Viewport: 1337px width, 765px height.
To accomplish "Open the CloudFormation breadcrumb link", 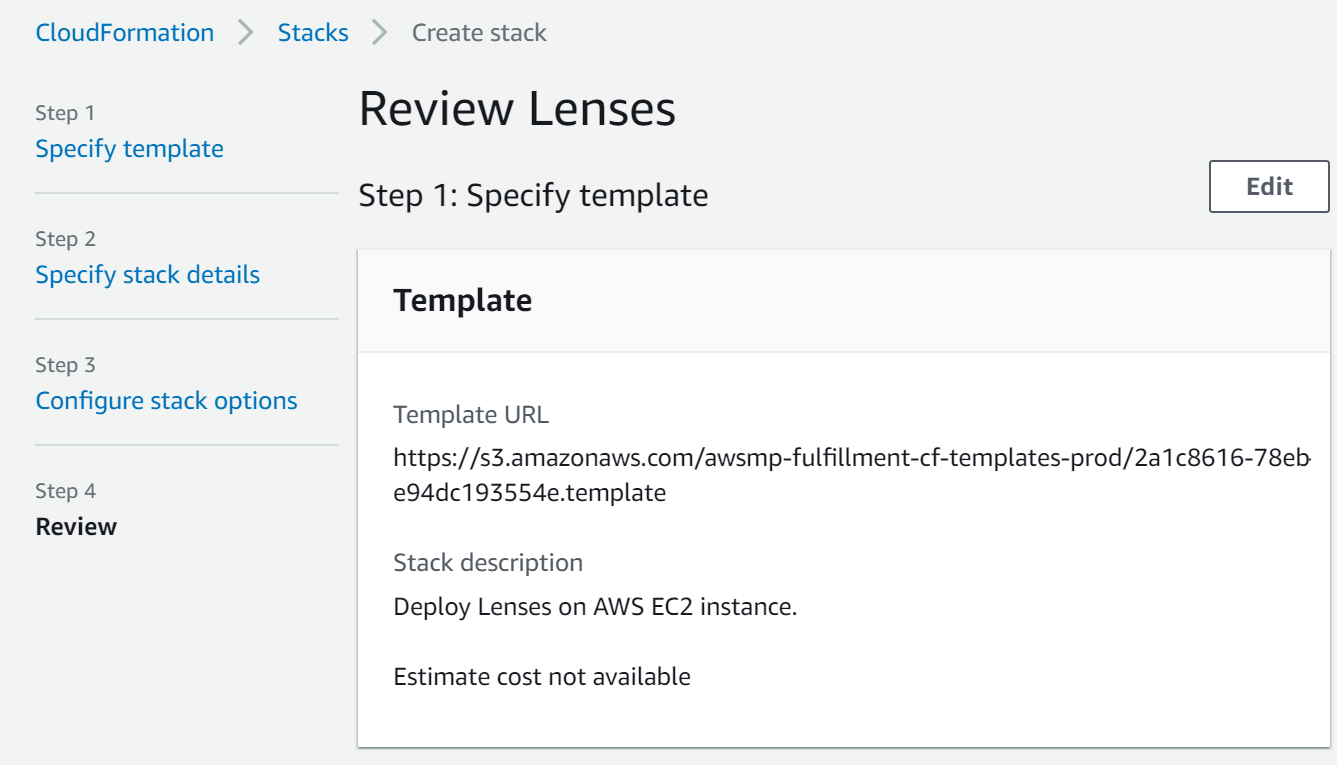I will tap(125, 32).
